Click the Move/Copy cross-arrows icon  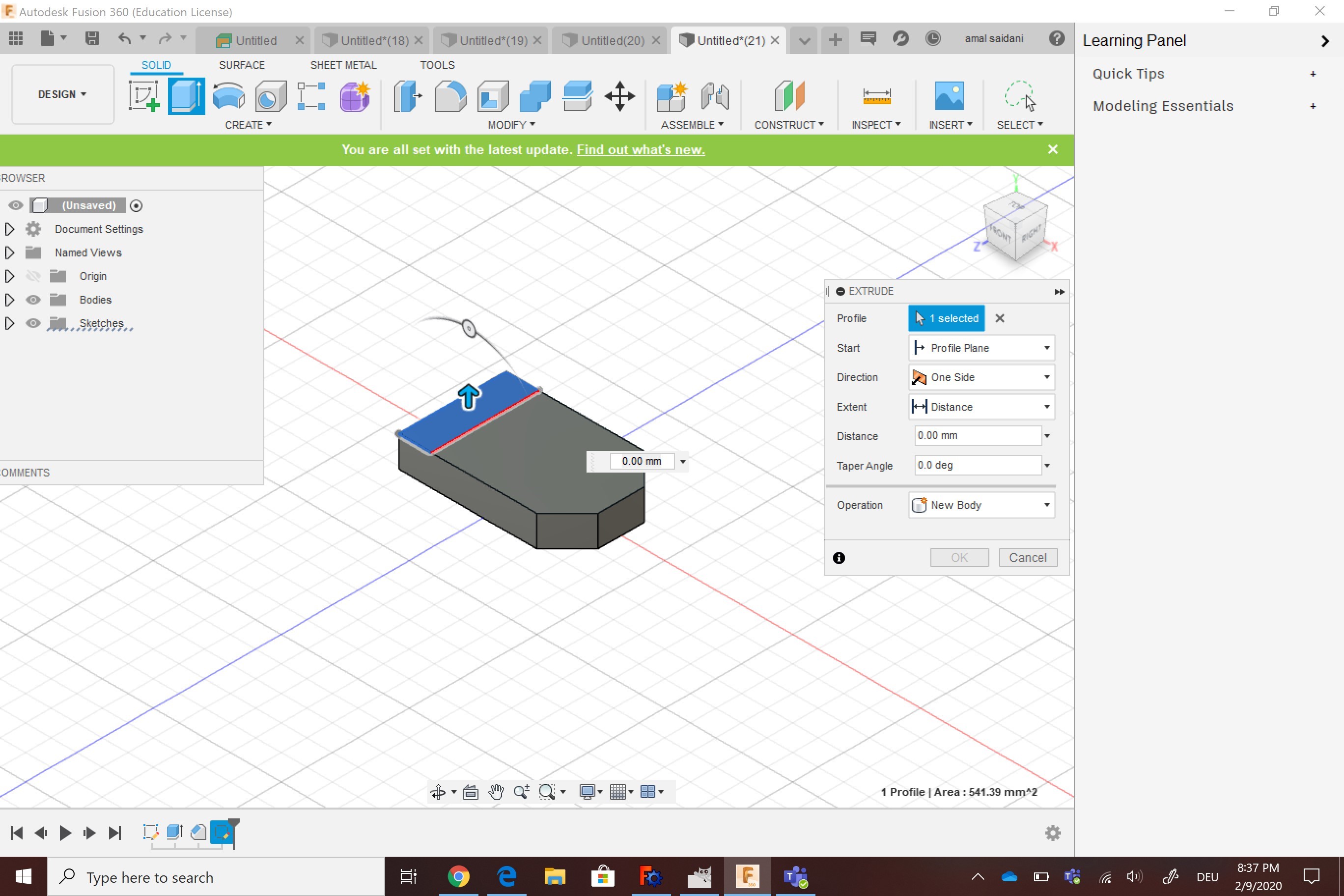click(x=619, y=96)
